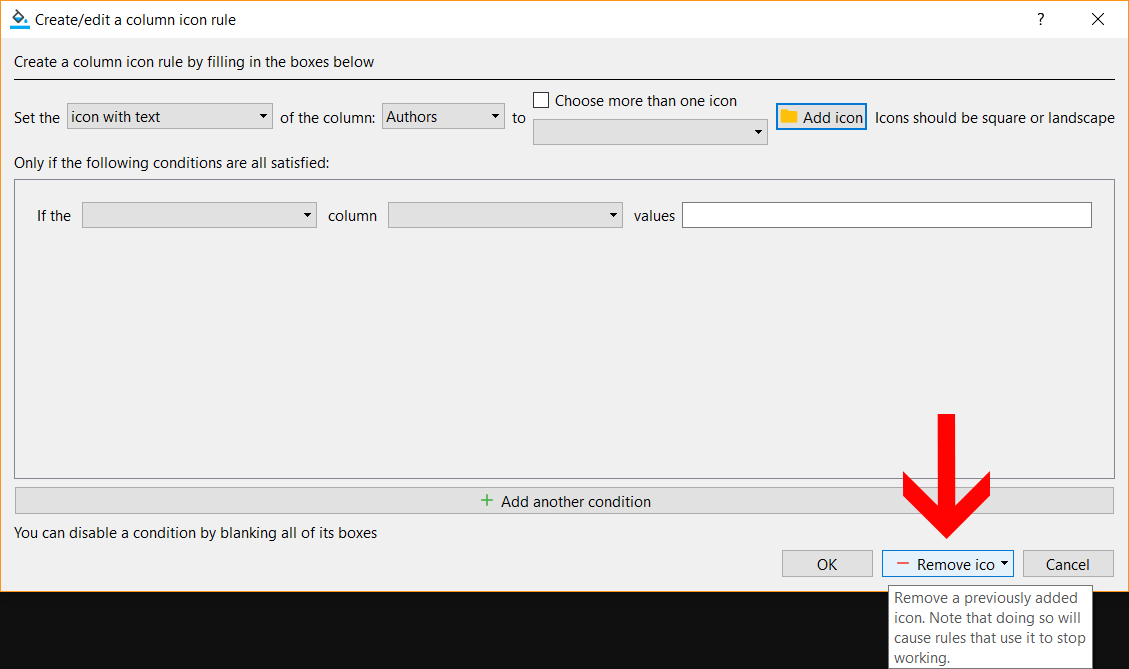
Task: Expand the Remove icon dropdown arrow
Action: tap(1004, 564)
